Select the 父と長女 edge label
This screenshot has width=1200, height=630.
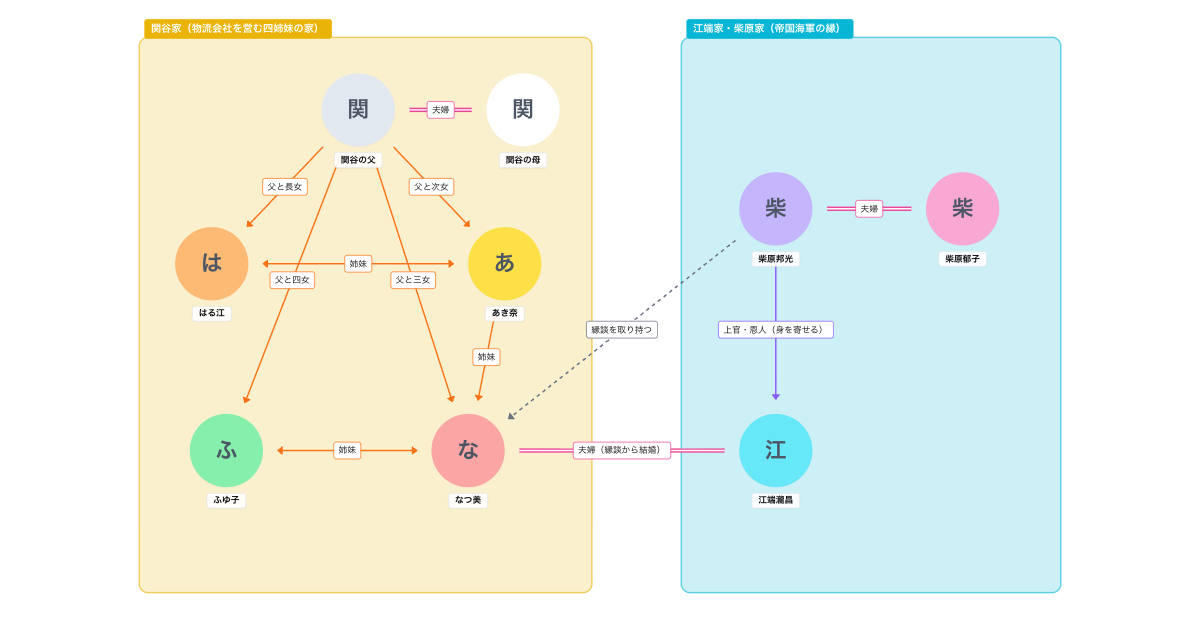pos(285,187)
